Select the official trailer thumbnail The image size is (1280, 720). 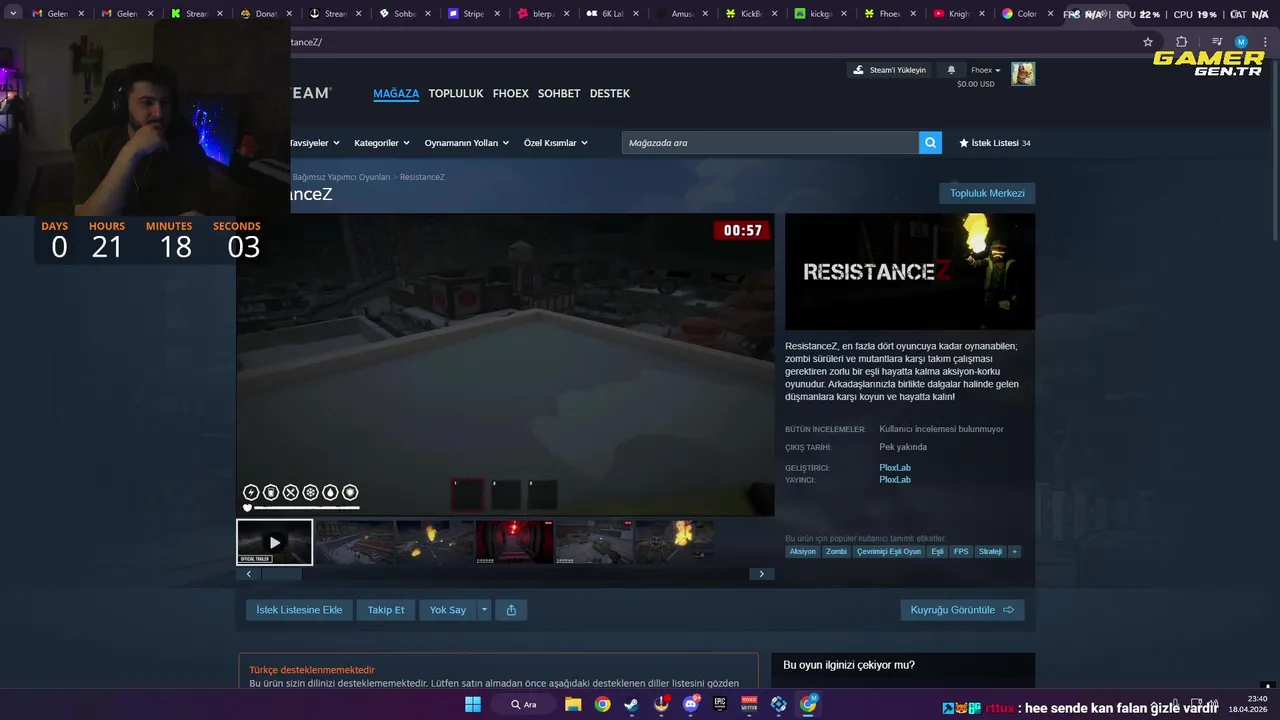(x=275, y=542)
